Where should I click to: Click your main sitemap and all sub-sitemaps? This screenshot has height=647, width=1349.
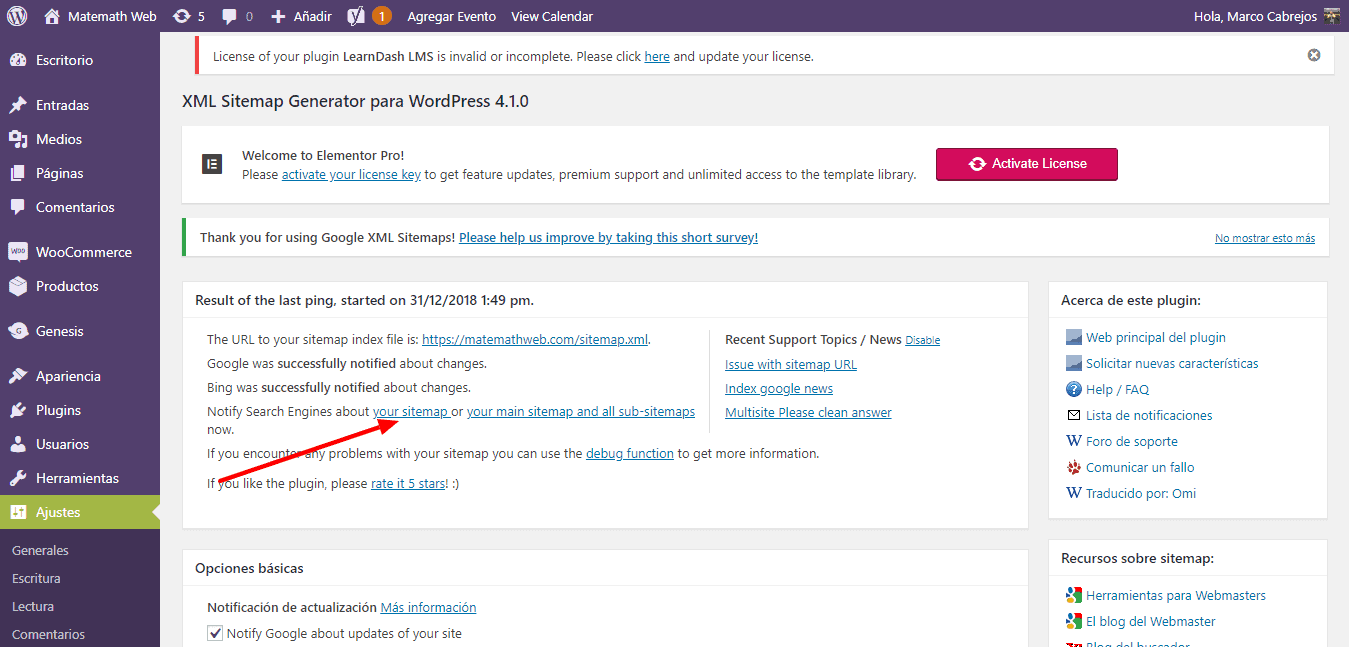pos(581,411)
